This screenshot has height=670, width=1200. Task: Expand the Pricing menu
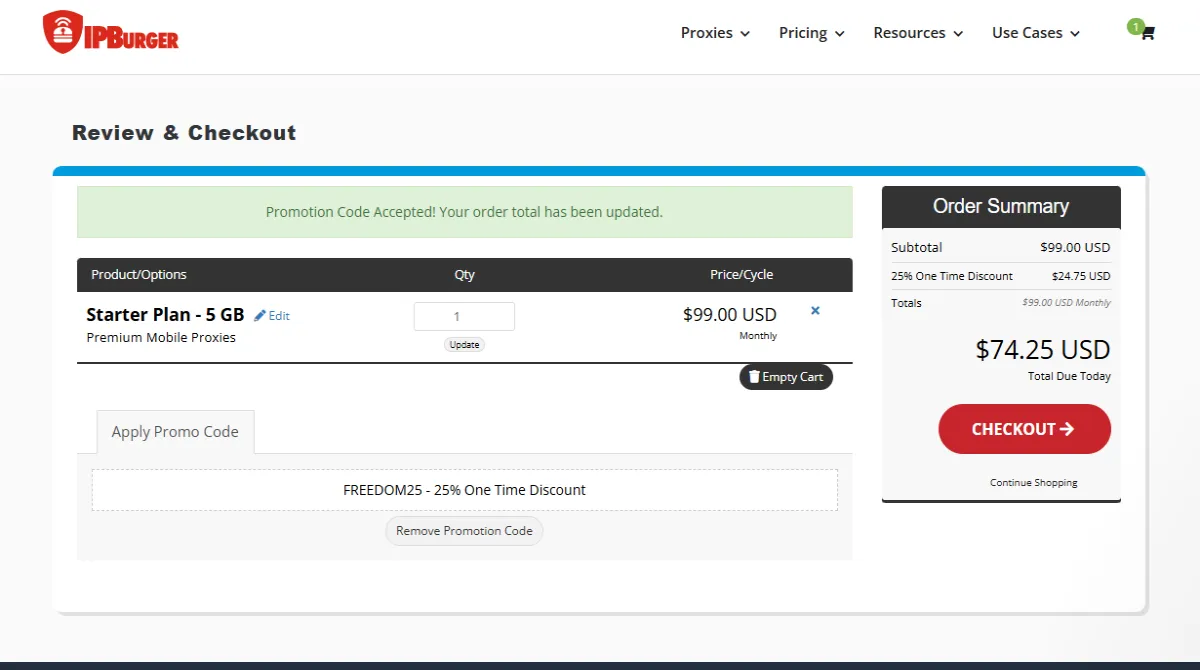pos(812,33)
